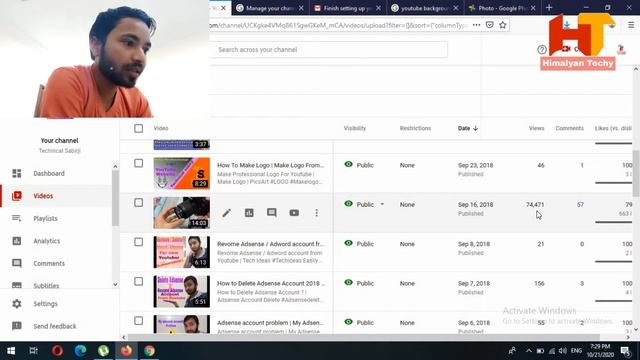Open the volume control in system tray

[563, 351]
